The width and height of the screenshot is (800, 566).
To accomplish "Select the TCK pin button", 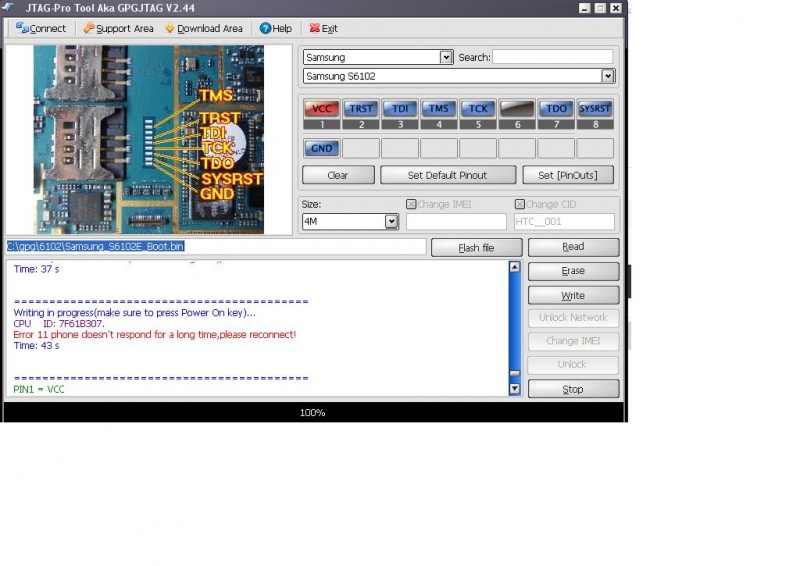I will [478, 109].
